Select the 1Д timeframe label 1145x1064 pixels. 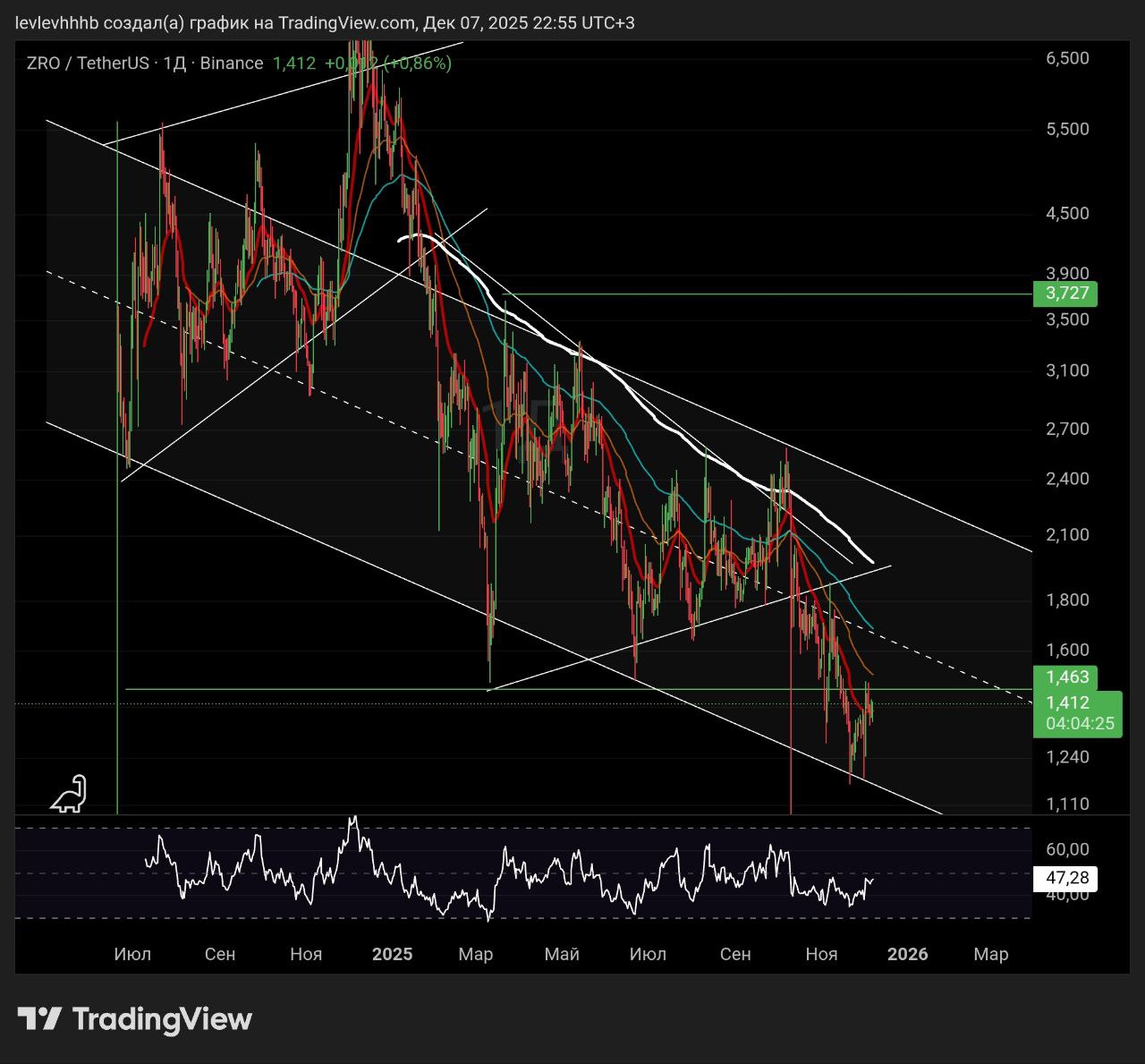click(x=174, y=64)
